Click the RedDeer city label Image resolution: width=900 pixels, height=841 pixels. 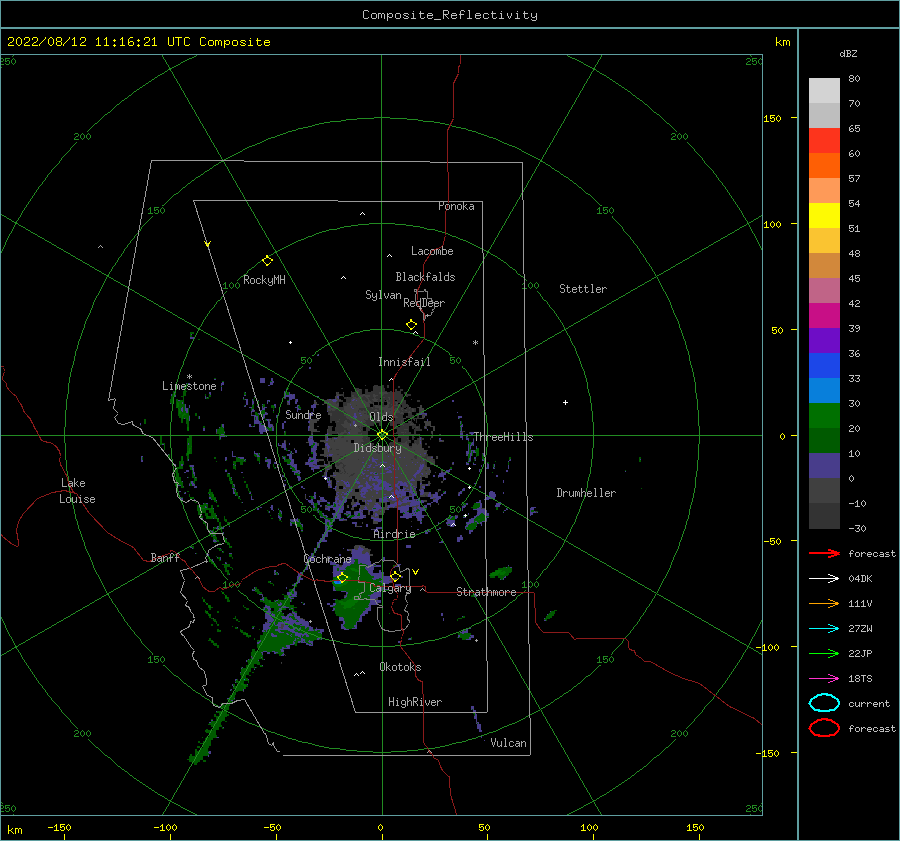click(424, 303)
